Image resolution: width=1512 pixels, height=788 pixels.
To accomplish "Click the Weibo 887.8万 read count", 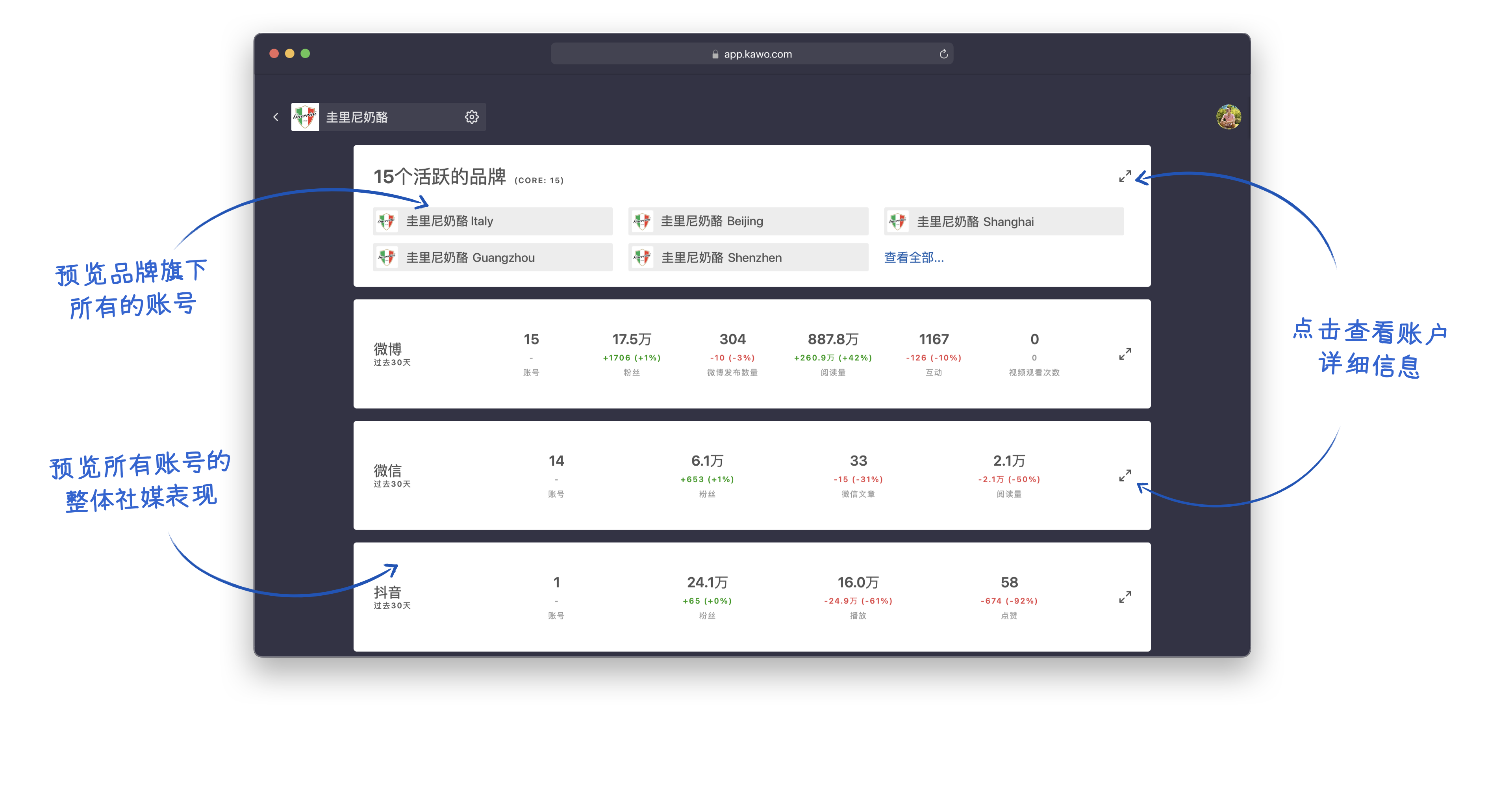I will tap(832, 339).
